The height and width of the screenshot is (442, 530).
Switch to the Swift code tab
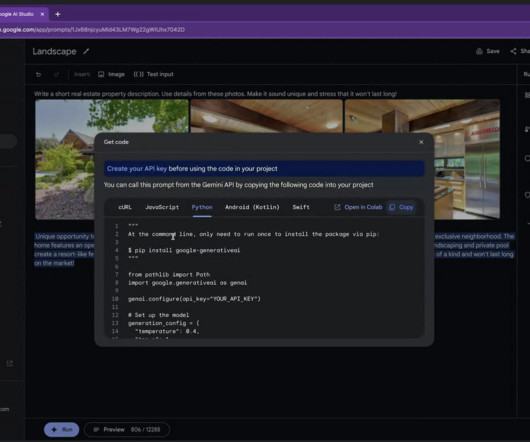[301, 207]
